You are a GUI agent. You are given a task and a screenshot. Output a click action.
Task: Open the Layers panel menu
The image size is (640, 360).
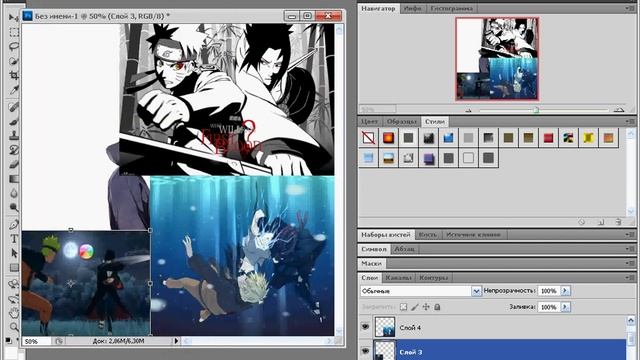point(629,278)
